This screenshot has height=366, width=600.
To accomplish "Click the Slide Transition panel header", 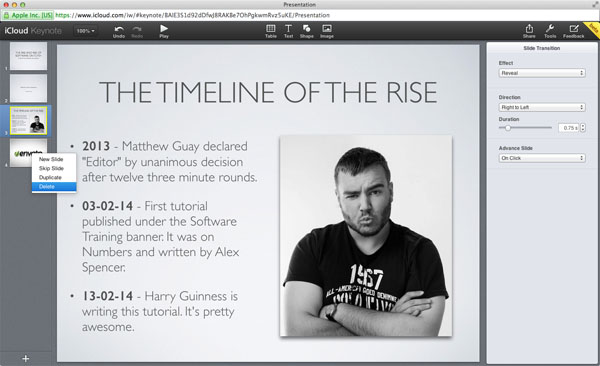I will (x=541, y=48).
